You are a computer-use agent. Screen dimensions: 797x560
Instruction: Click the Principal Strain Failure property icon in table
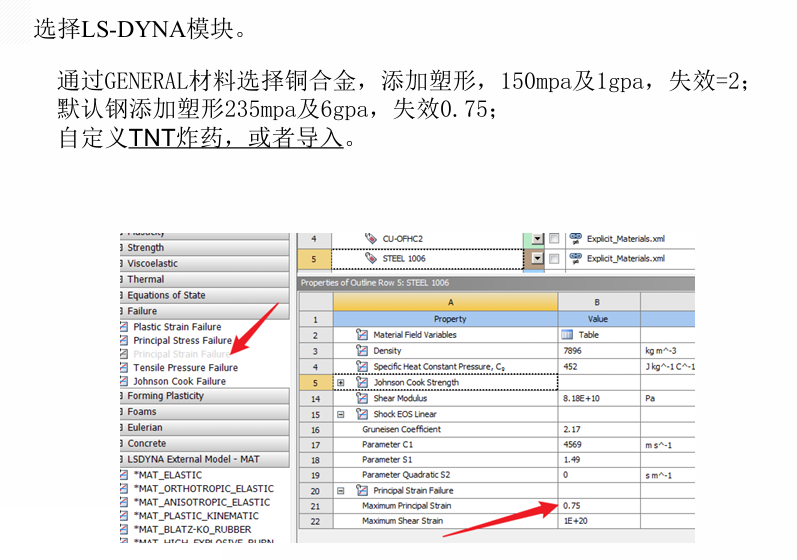coord(362,490)
